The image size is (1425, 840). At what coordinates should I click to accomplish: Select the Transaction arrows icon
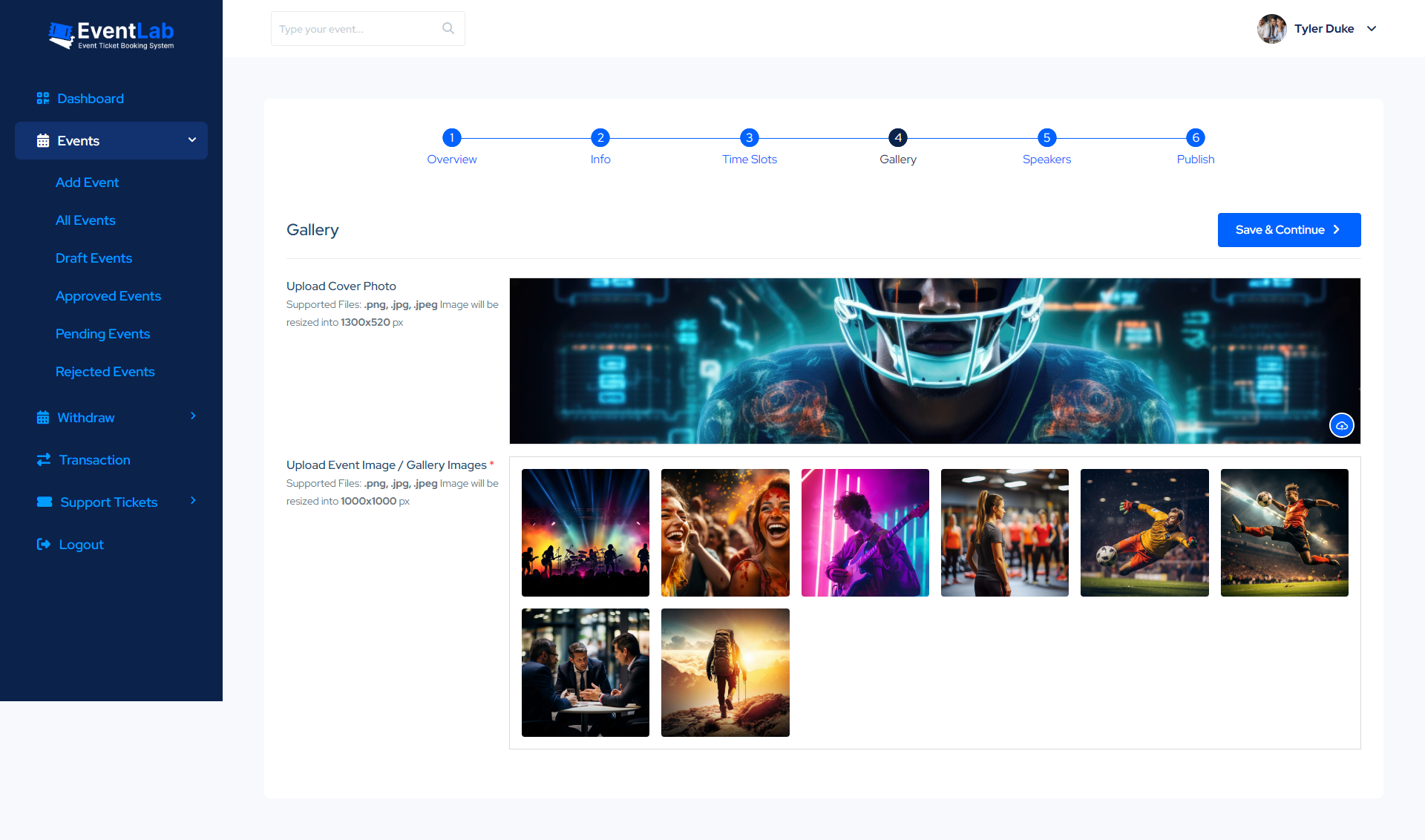[x=42, y=459]
